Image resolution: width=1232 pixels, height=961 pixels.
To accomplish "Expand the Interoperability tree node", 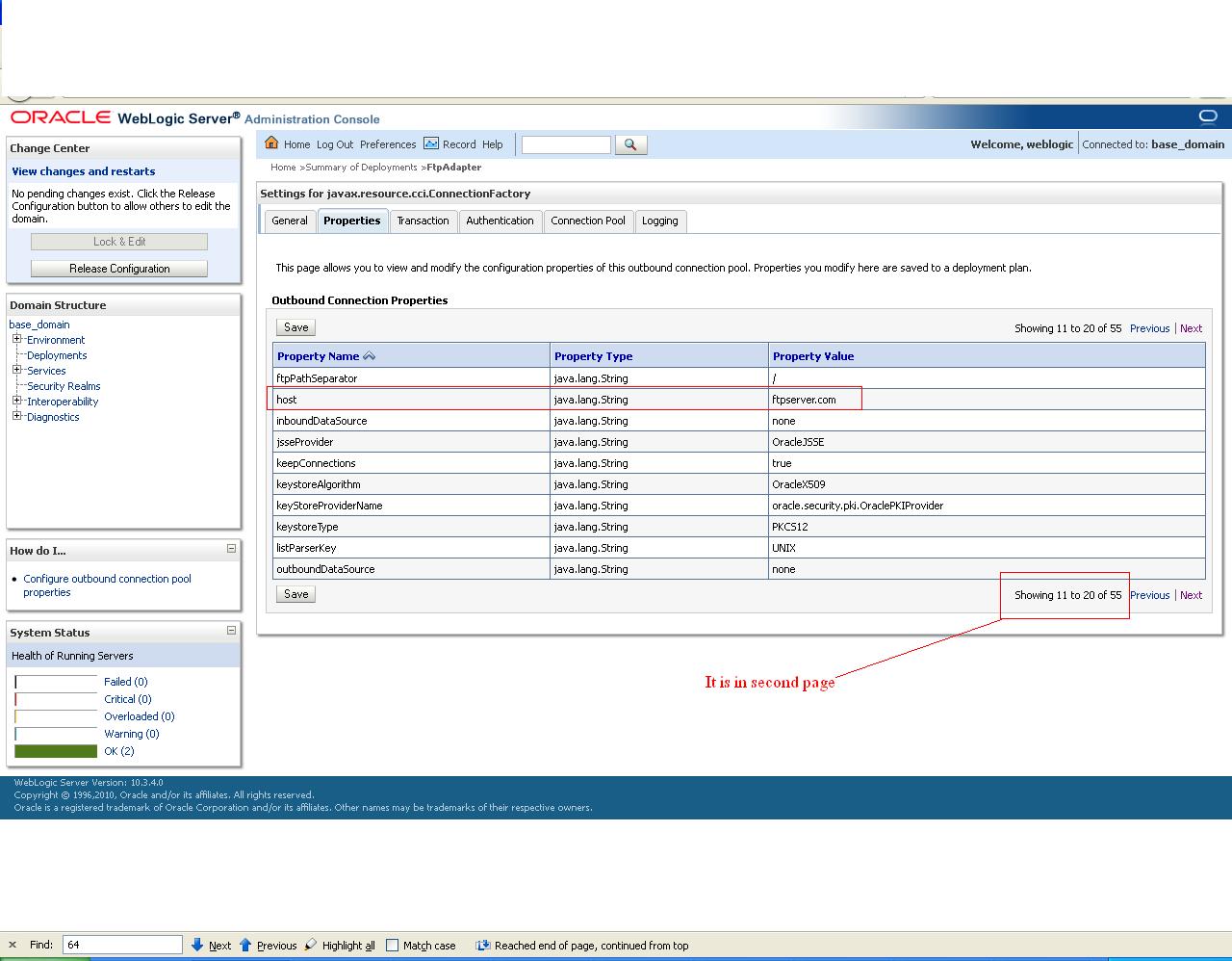I will [x=16, y=401].
